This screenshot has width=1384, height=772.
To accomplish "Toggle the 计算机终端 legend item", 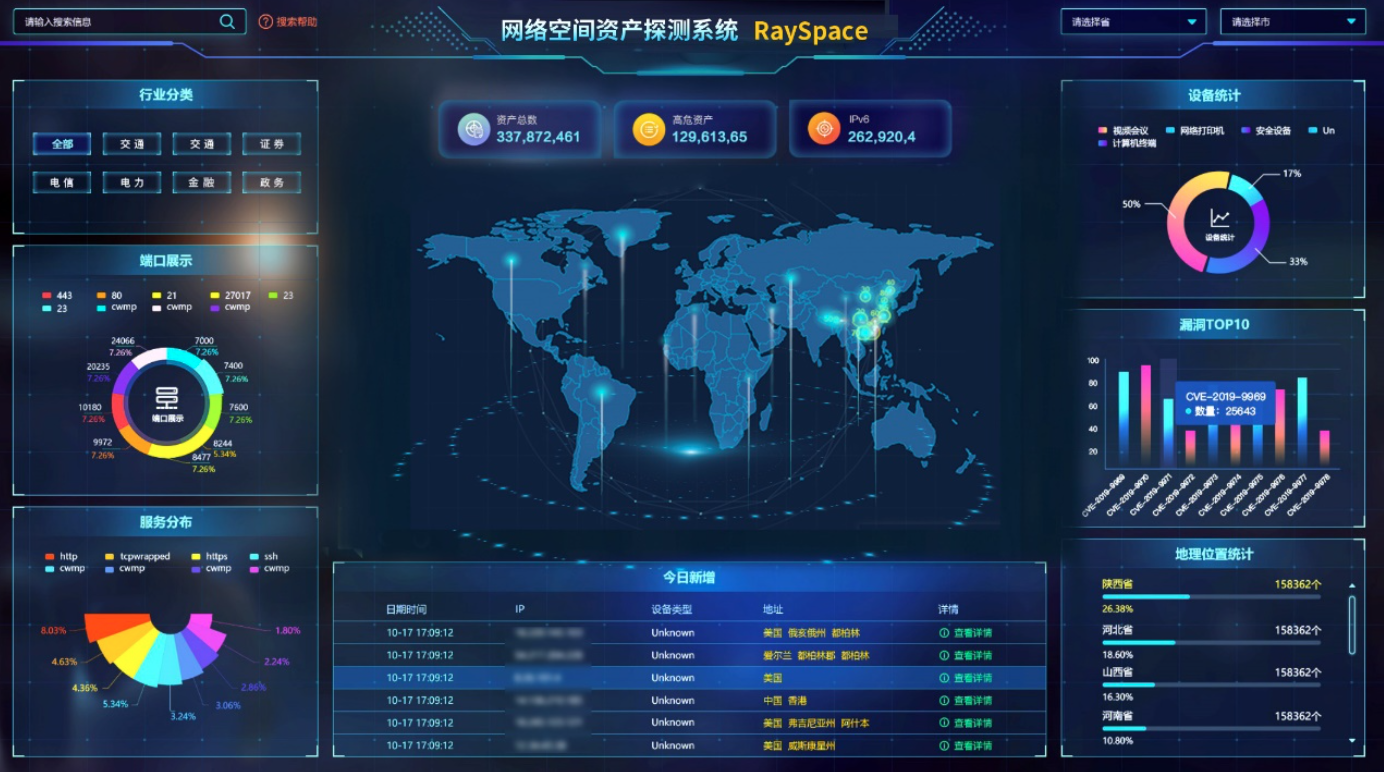I will (1127, 144).
